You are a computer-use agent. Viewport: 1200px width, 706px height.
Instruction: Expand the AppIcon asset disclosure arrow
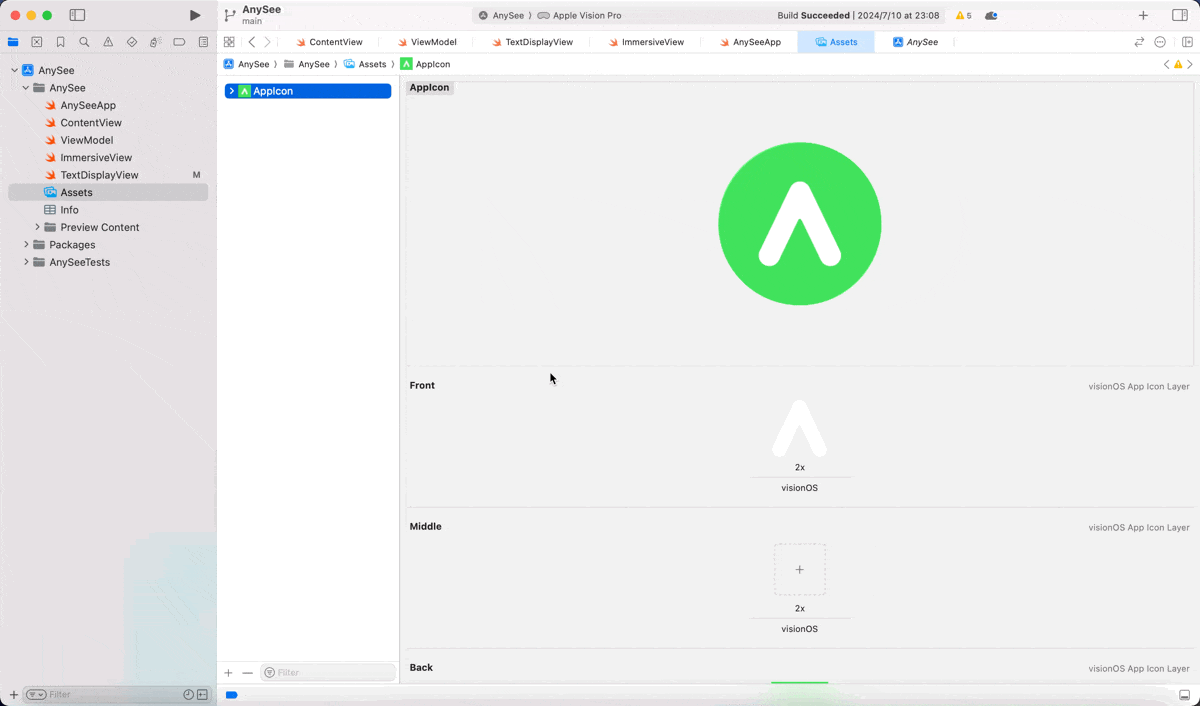pyautogui.click(x=232, y=91)
